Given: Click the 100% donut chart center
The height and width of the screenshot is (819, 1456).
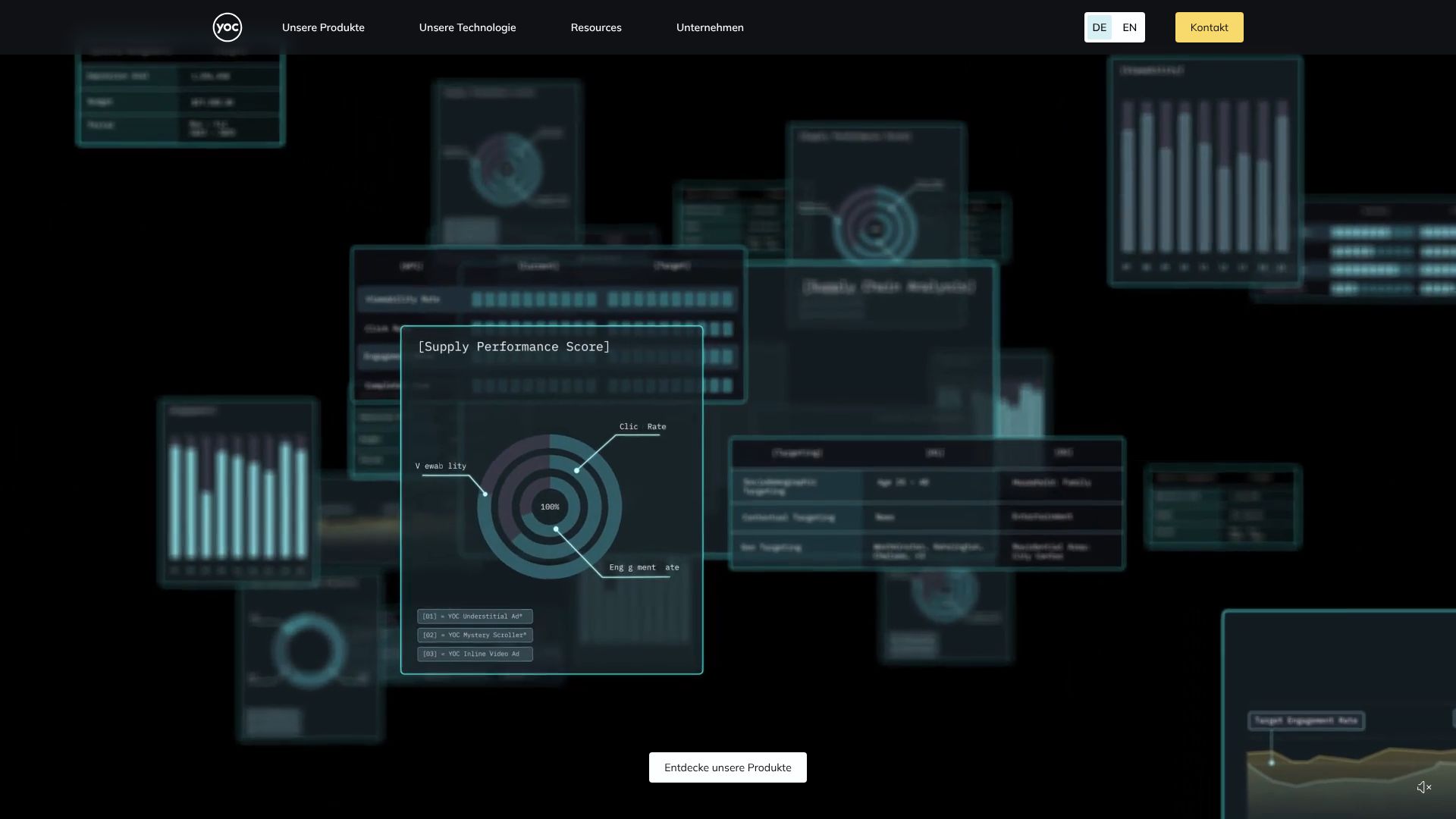Looking at the screenshot, I should (x=550, y=507).
